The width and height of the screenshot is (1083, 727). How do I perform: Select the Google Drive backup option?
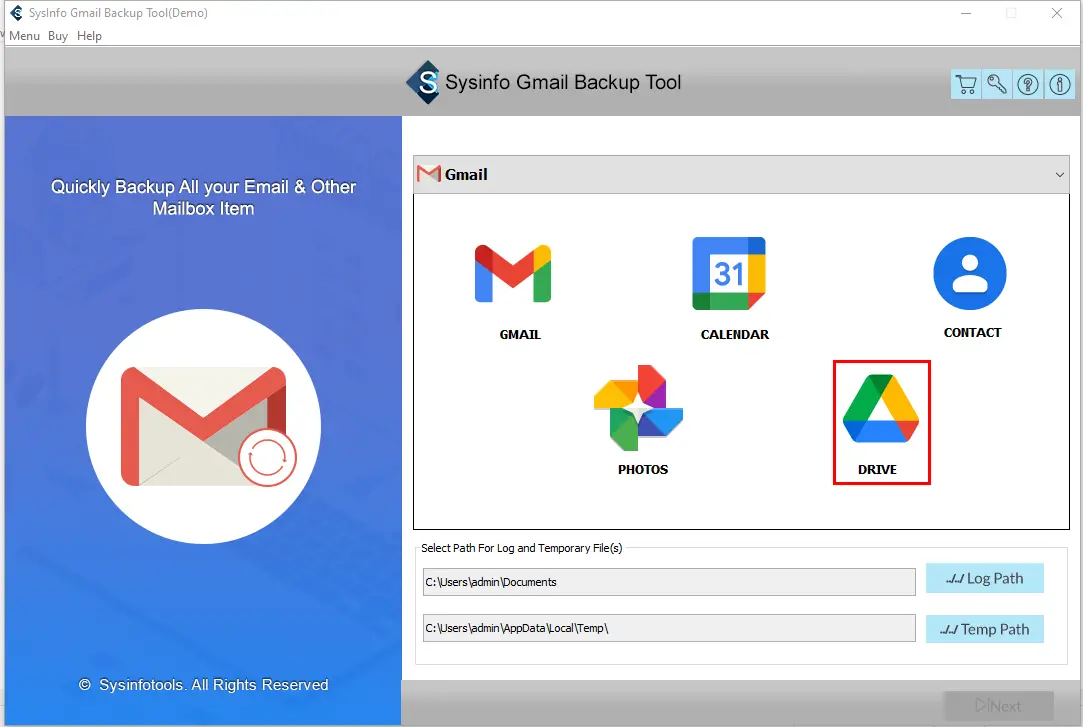click(881, 408)
